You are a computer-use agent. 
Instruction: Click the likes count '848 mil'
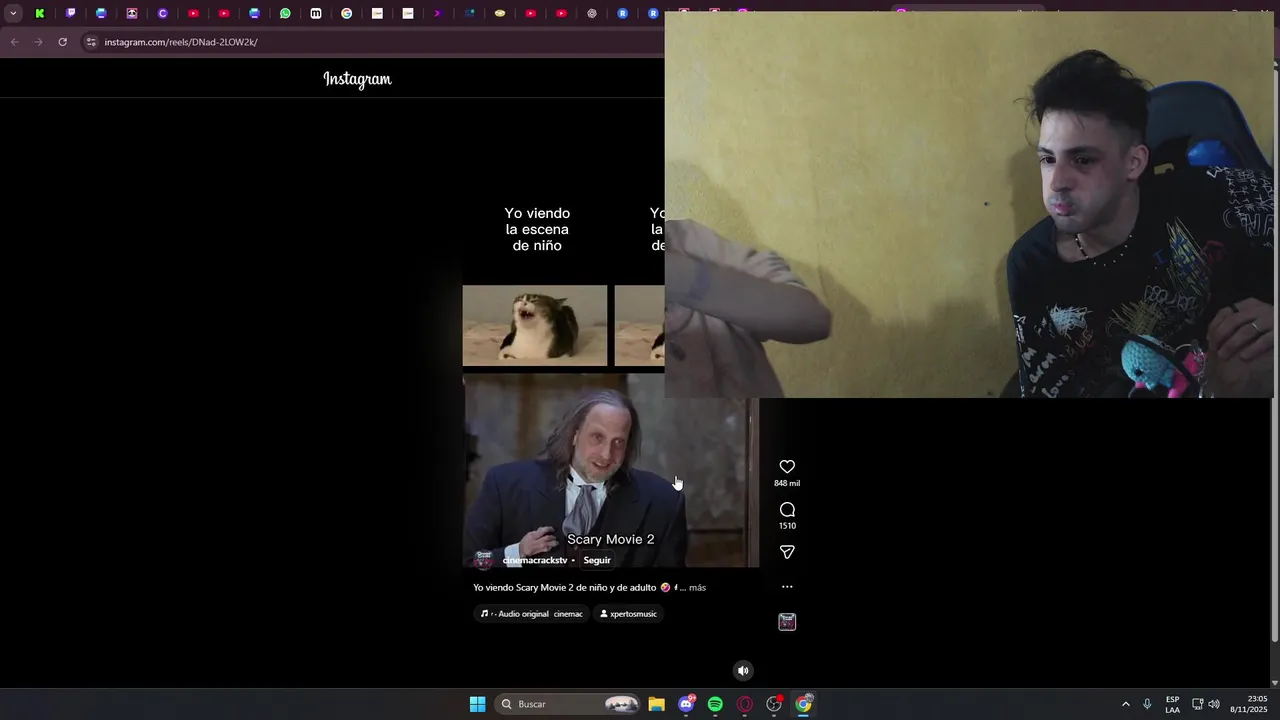coord(787,484)
